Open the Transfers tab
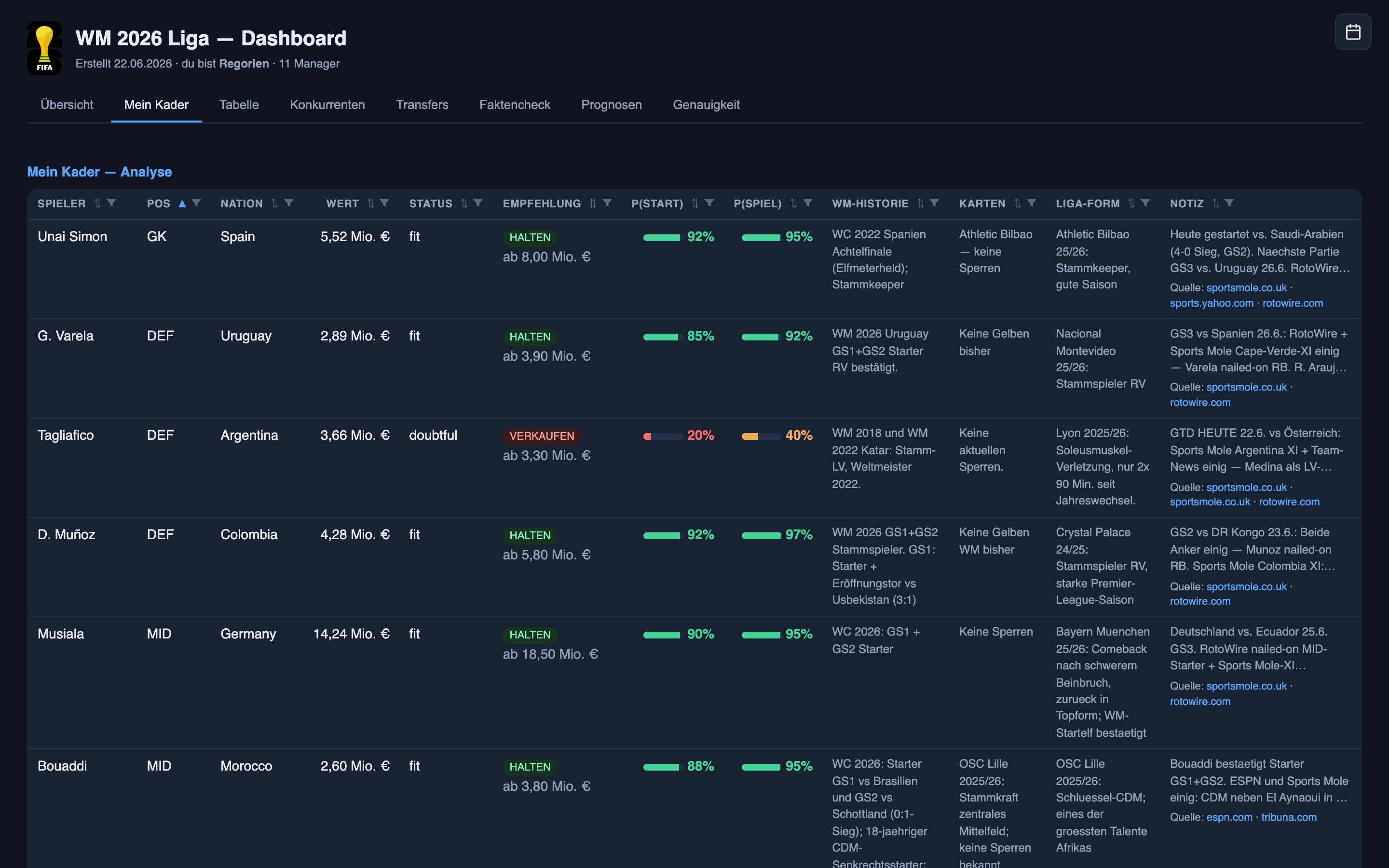This screenshot has width=1389, height=868. point(422,105)
